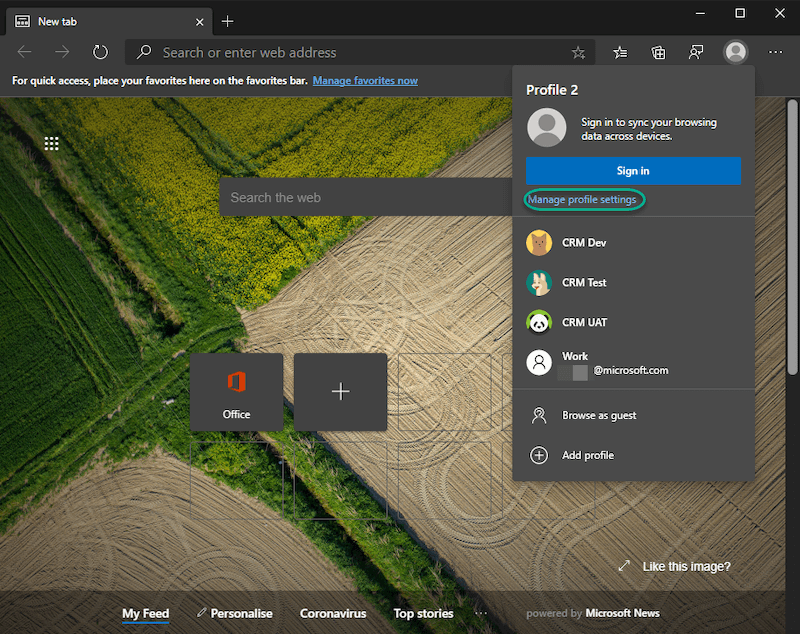
Task: Open Manage profile settings
Action: point(584,199)
